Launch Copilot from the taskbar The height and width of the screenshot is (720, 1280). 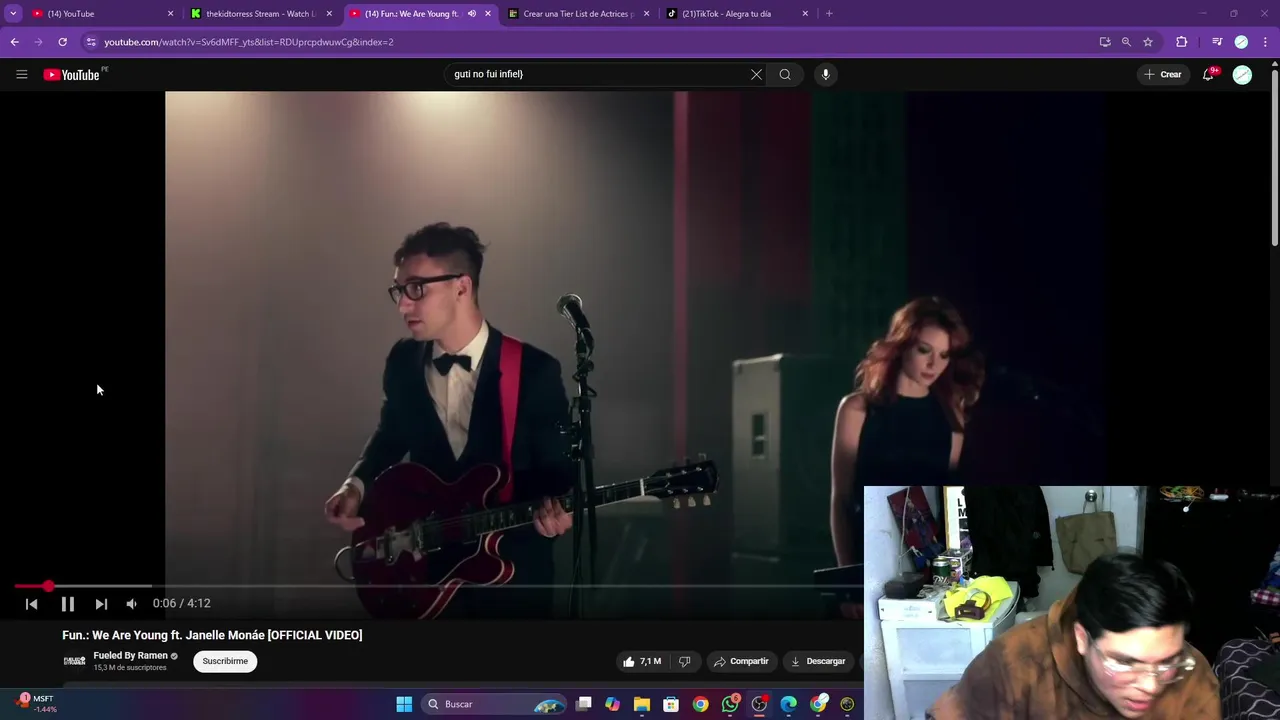coord(612,704)
